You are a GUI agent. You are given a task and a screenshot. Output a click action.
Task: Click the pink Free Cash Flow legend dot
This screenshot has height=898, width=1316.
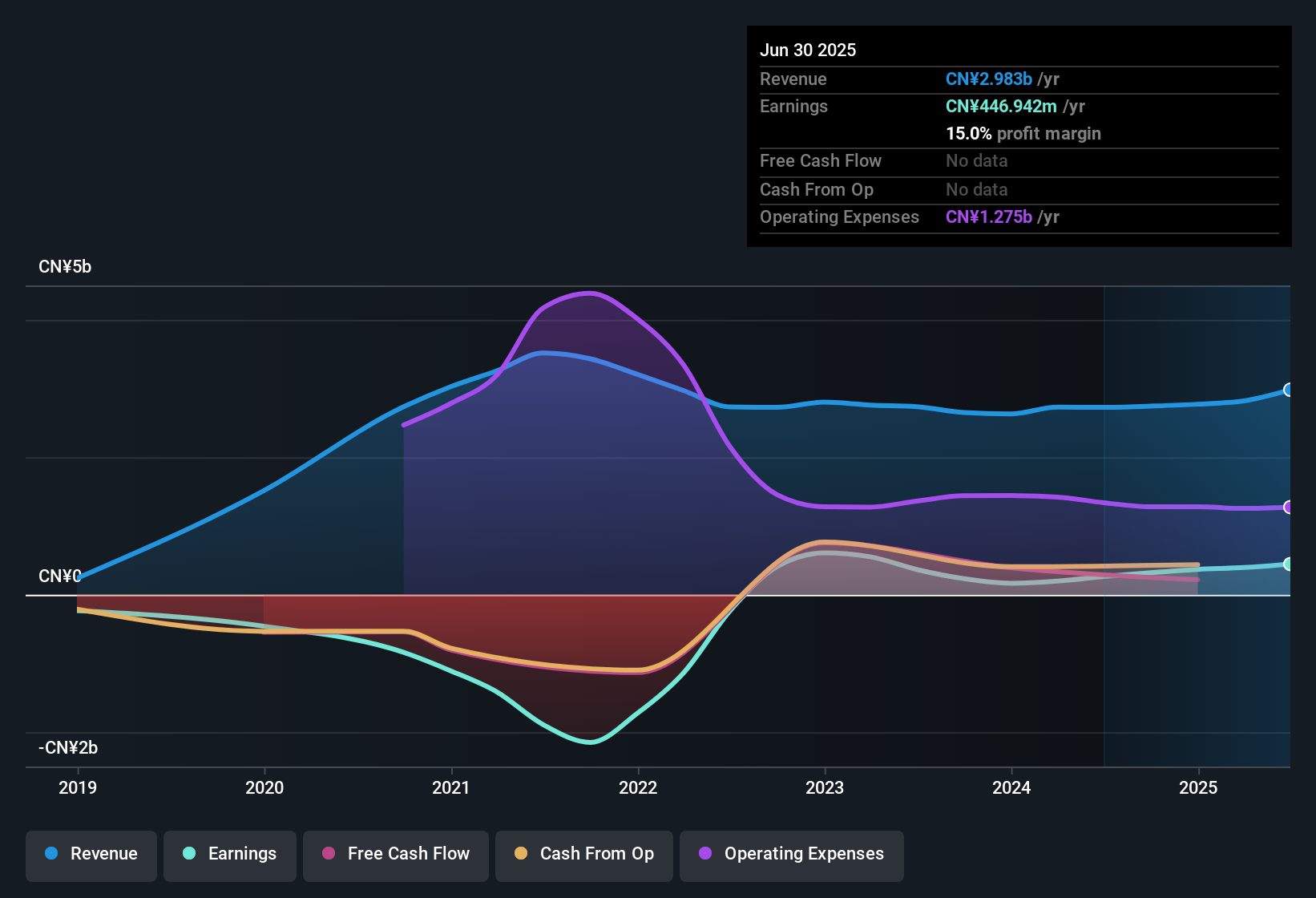[329, 854]
